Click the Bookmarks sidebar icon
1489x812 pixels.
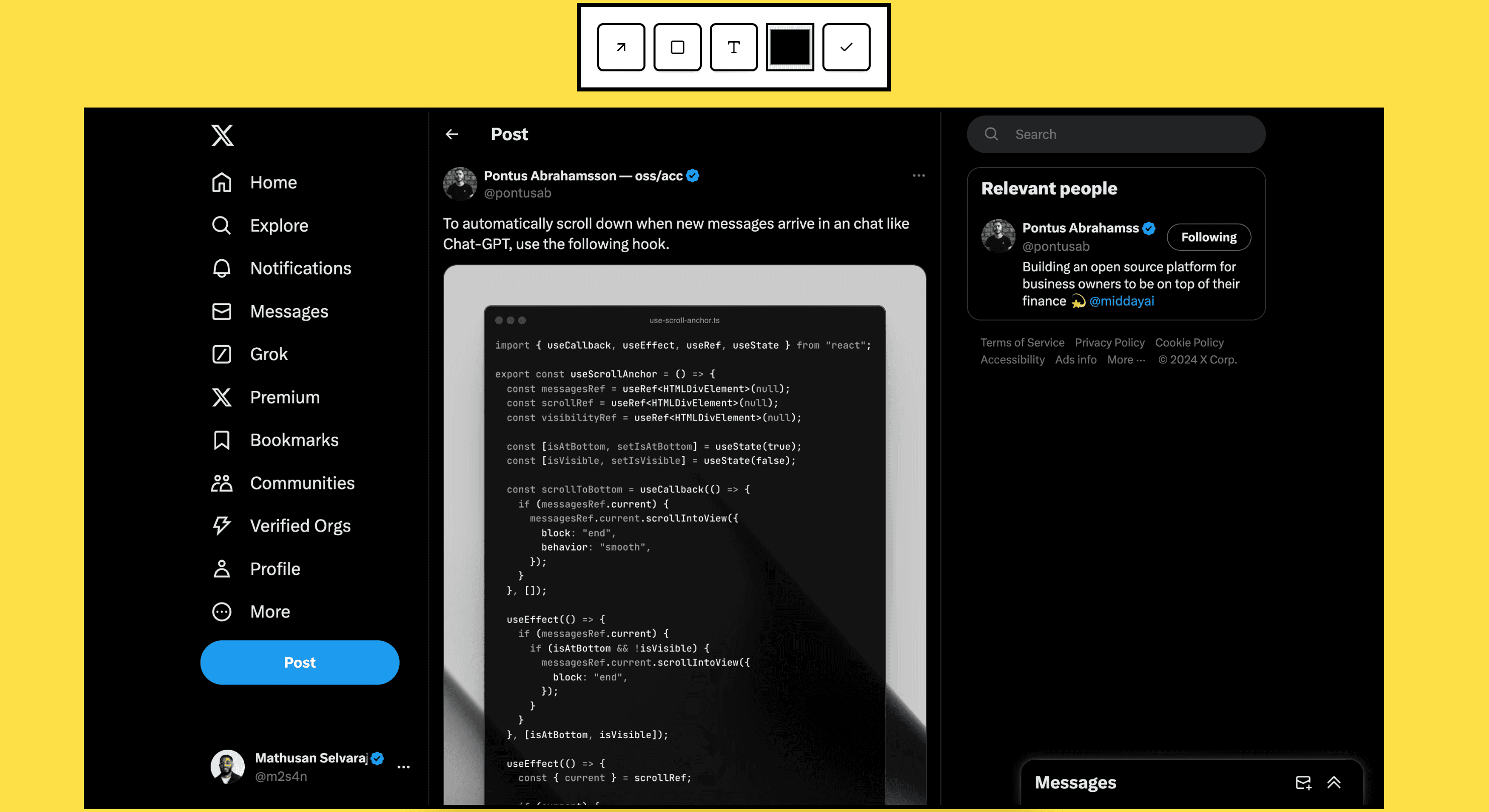221,439
